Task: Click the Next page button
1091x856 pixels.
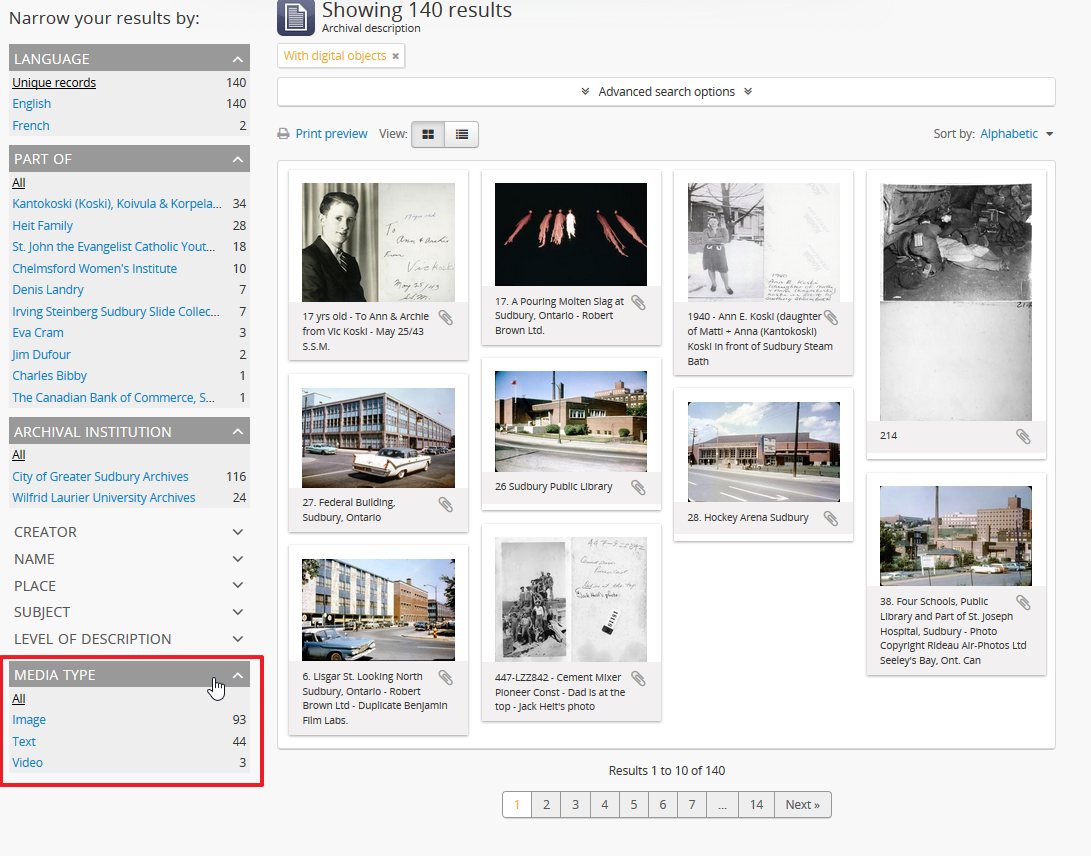Action: coord(802,805)
